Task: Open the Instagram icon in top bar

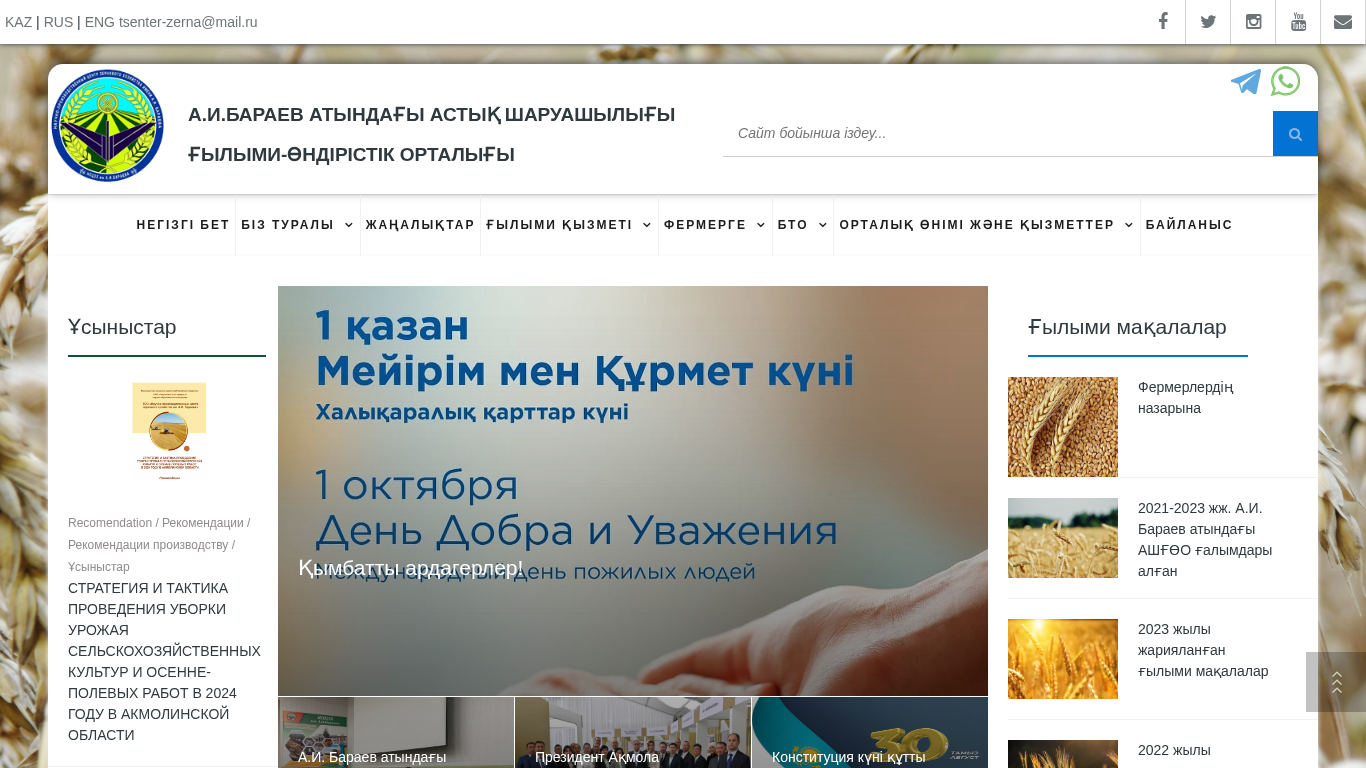Action: coord(1253,22)
